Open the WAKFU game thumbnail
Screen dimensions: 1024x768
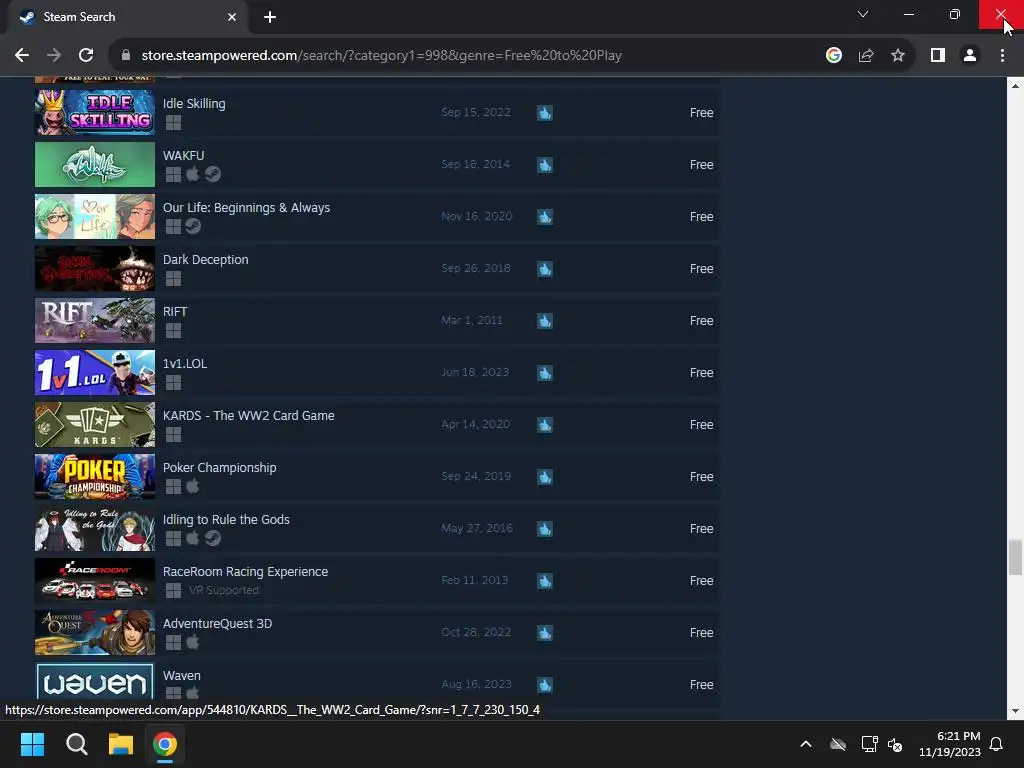point(95,165)
